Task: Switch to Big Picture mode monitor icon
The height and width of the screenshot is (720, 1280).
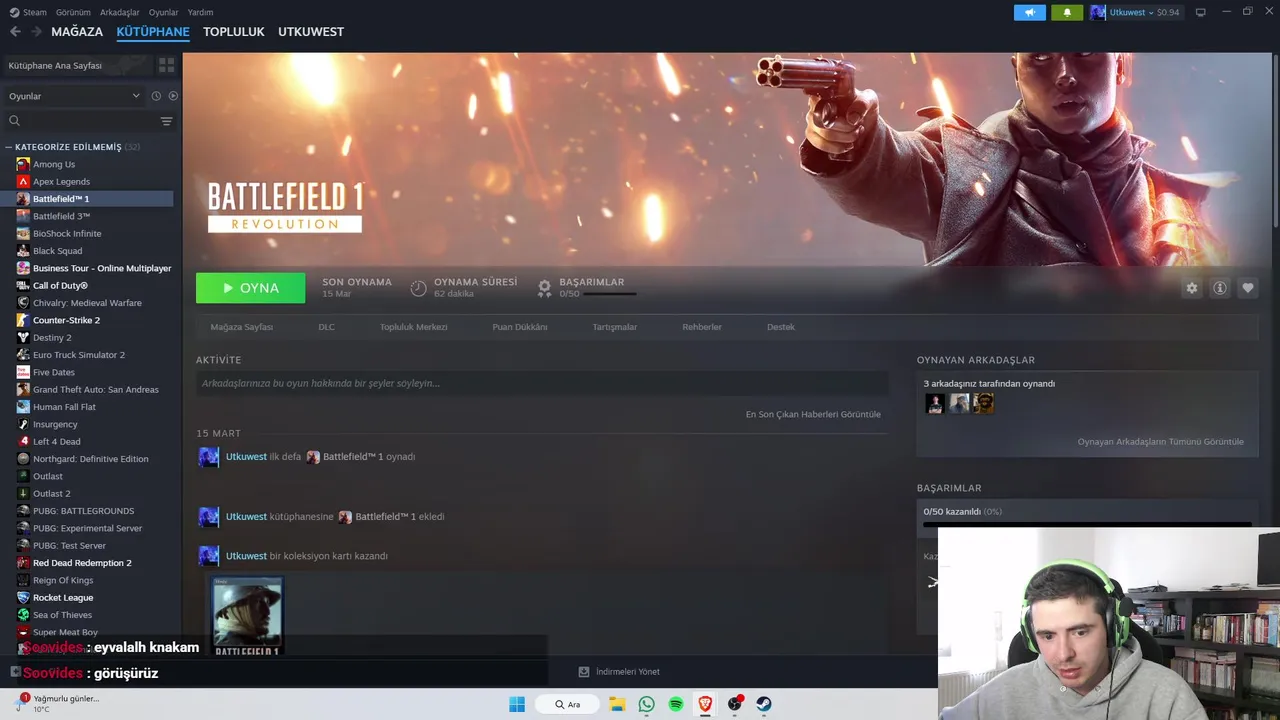Action: point(1200,12)
